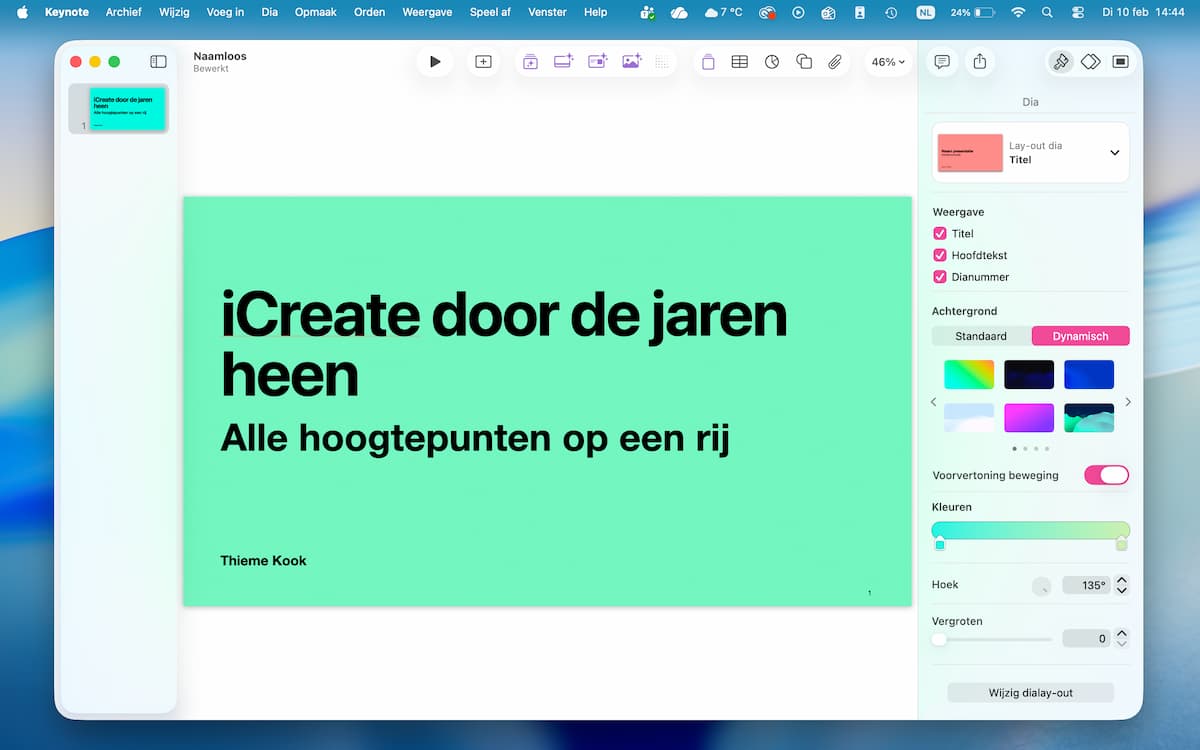Add a new slide with the plus icon
This screenshot has height=750, width=1200.
(x=483, y=62)
